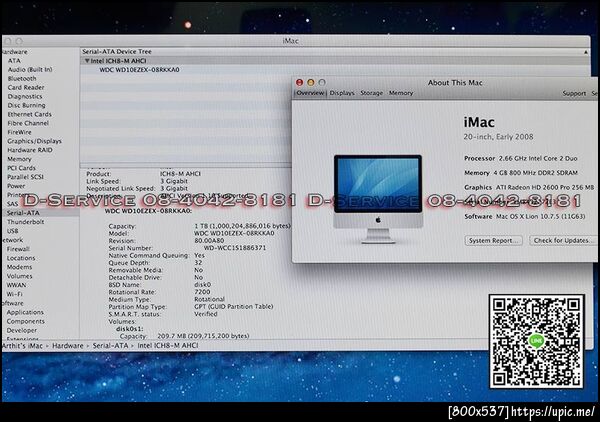
Task: Select Memory in the hardware sidebar
Action: click(x=19, y=159)
